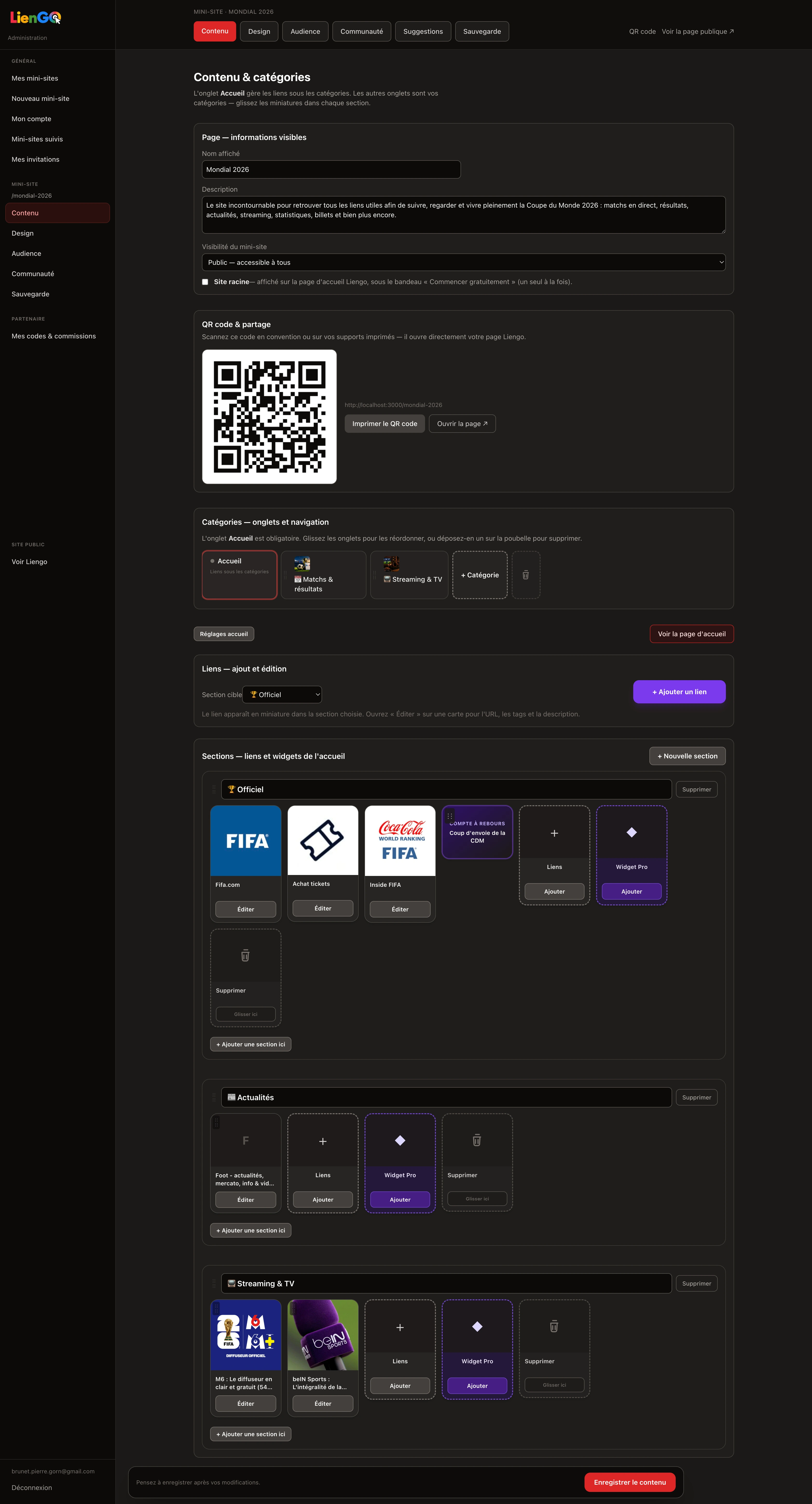Image resolution: width=812 pixels, height=1504 pixels.
Task: Click beIN Sports thumbnail image
Action: coord(323,1335)
